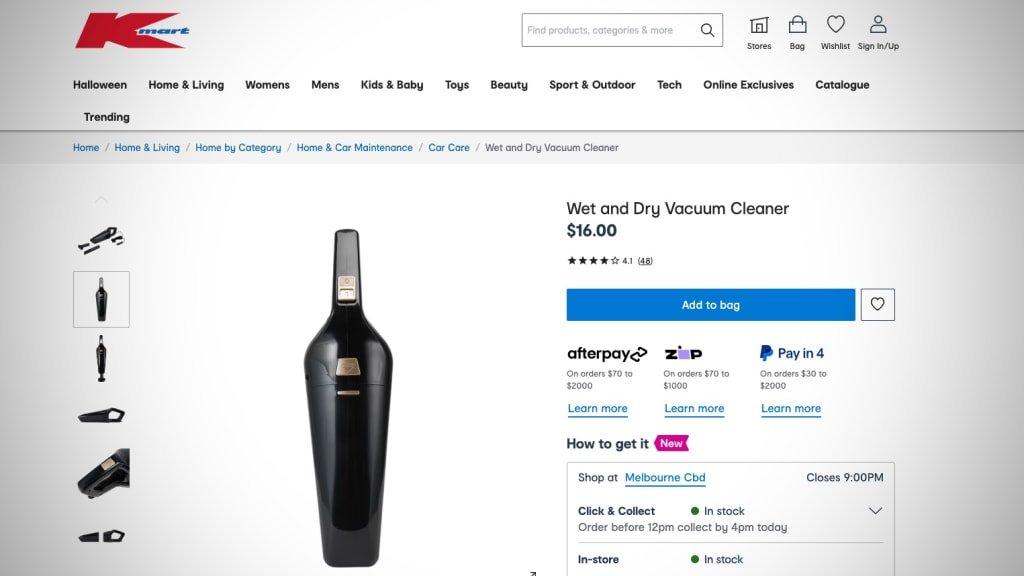Open the Home & Living menu
The width and height of the screenshot is (1024, 576).
point(186,85)
